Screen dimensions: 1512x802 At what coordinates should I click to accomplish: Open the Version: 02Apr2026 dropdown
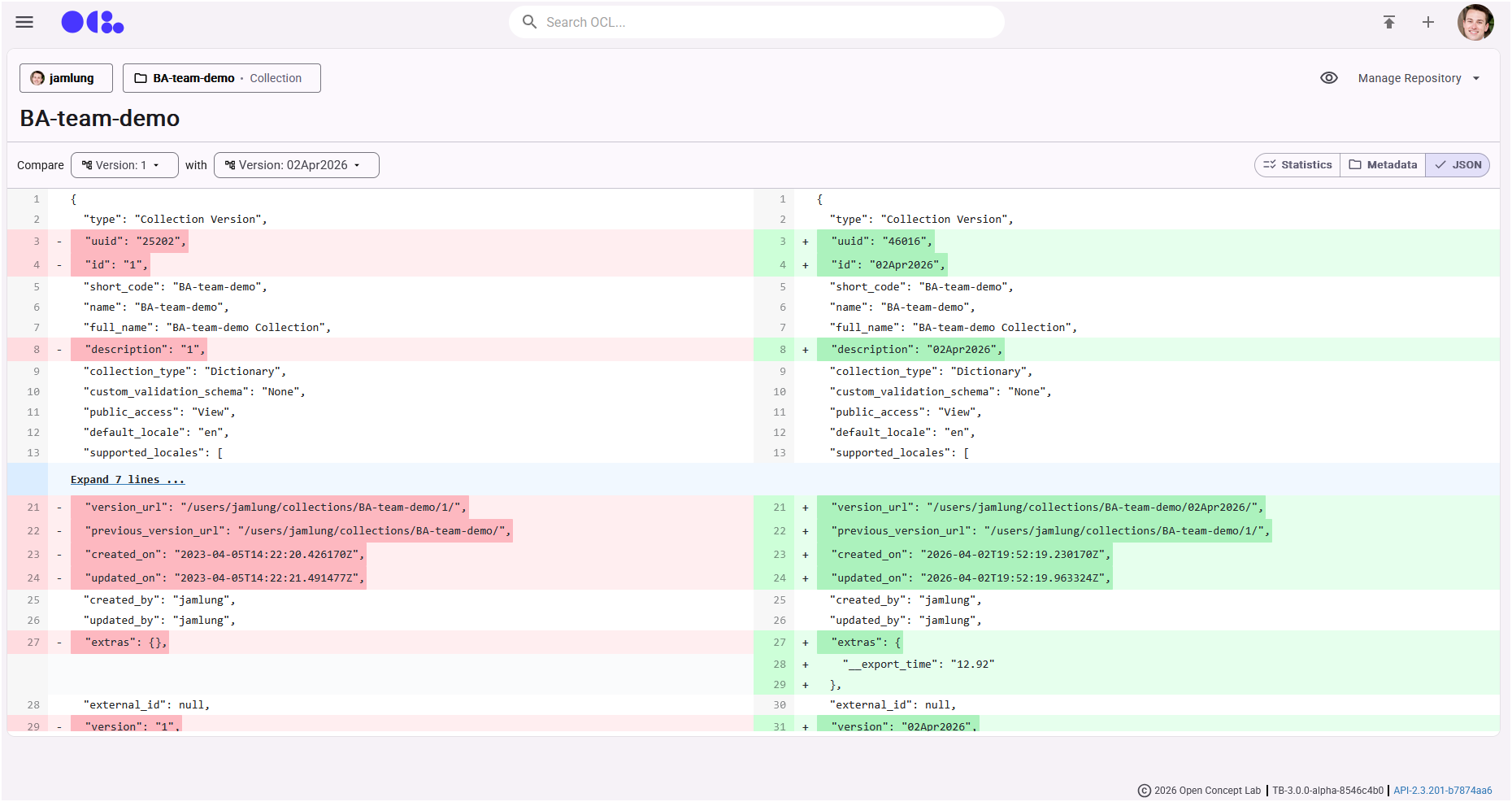296,165
